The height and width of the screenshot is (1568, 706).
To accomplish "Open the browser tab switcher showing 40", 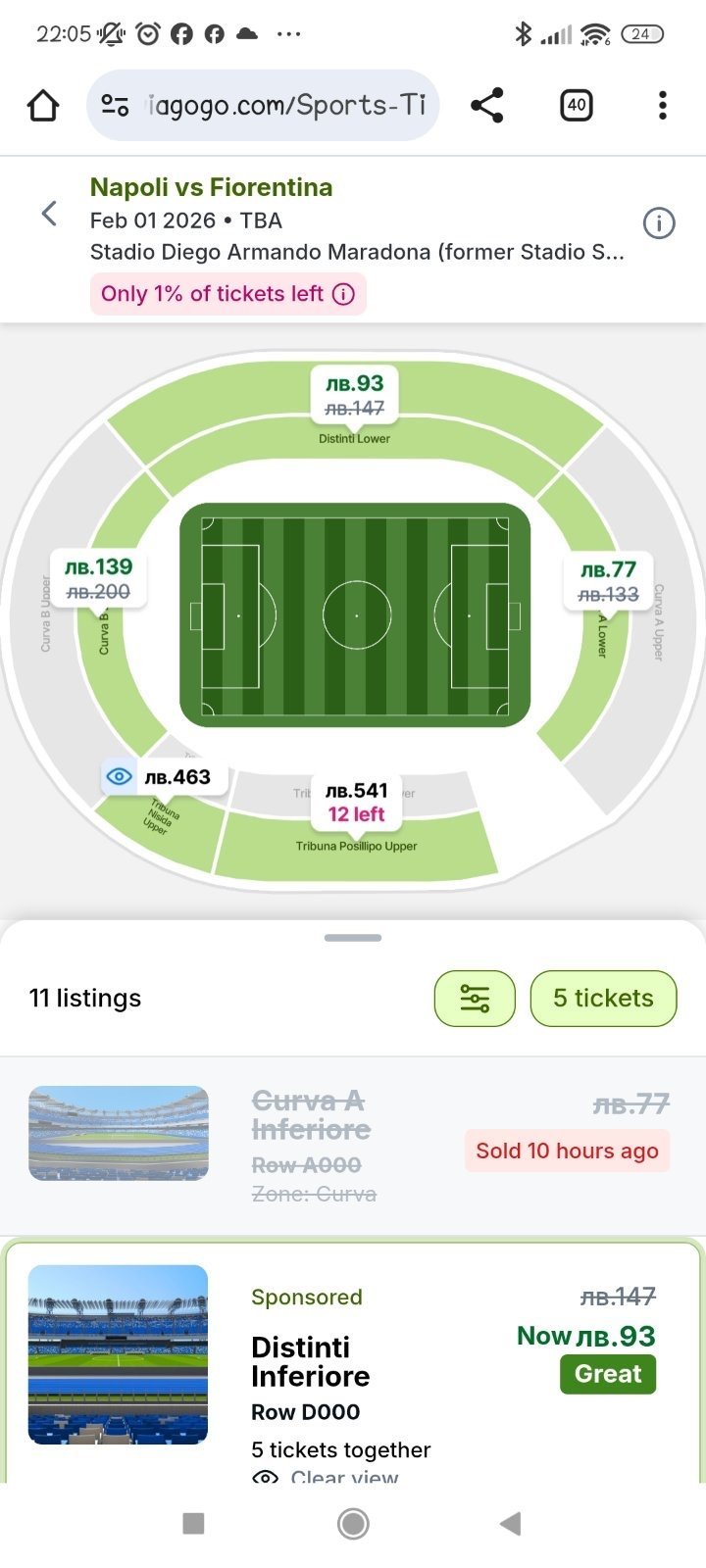I will pos(577,105).
